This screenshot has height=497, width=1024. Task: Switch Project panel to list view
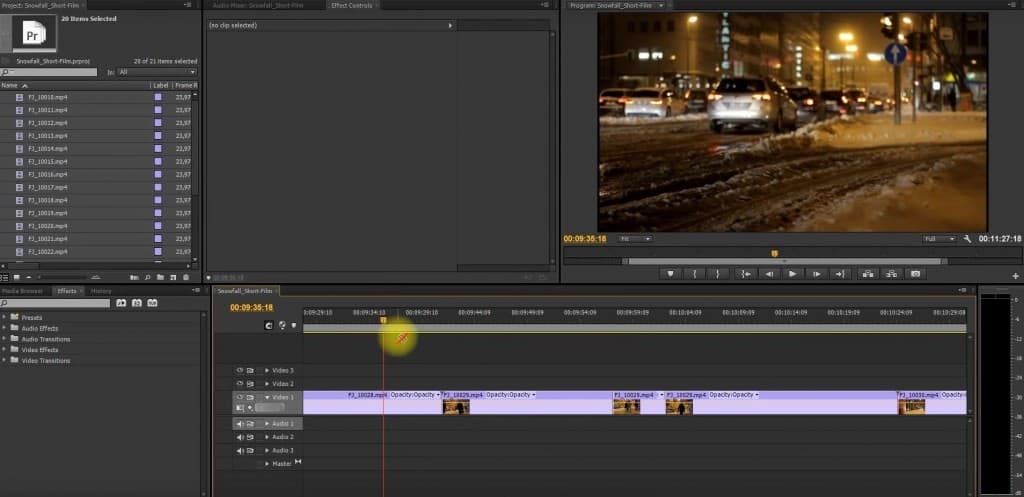(5, 278)
